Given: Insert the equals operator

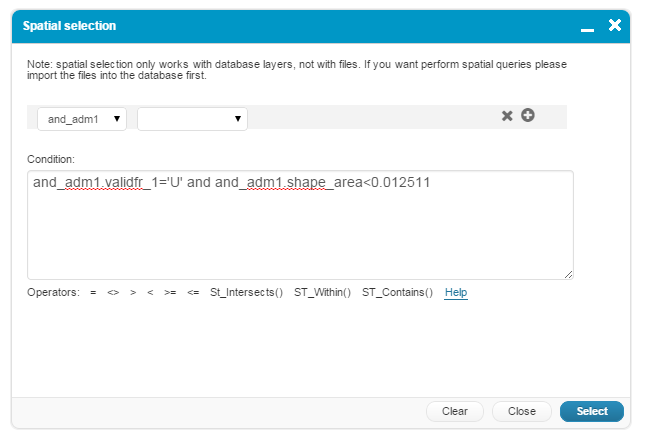Looking at the screenshot, I should coord(93,293).
